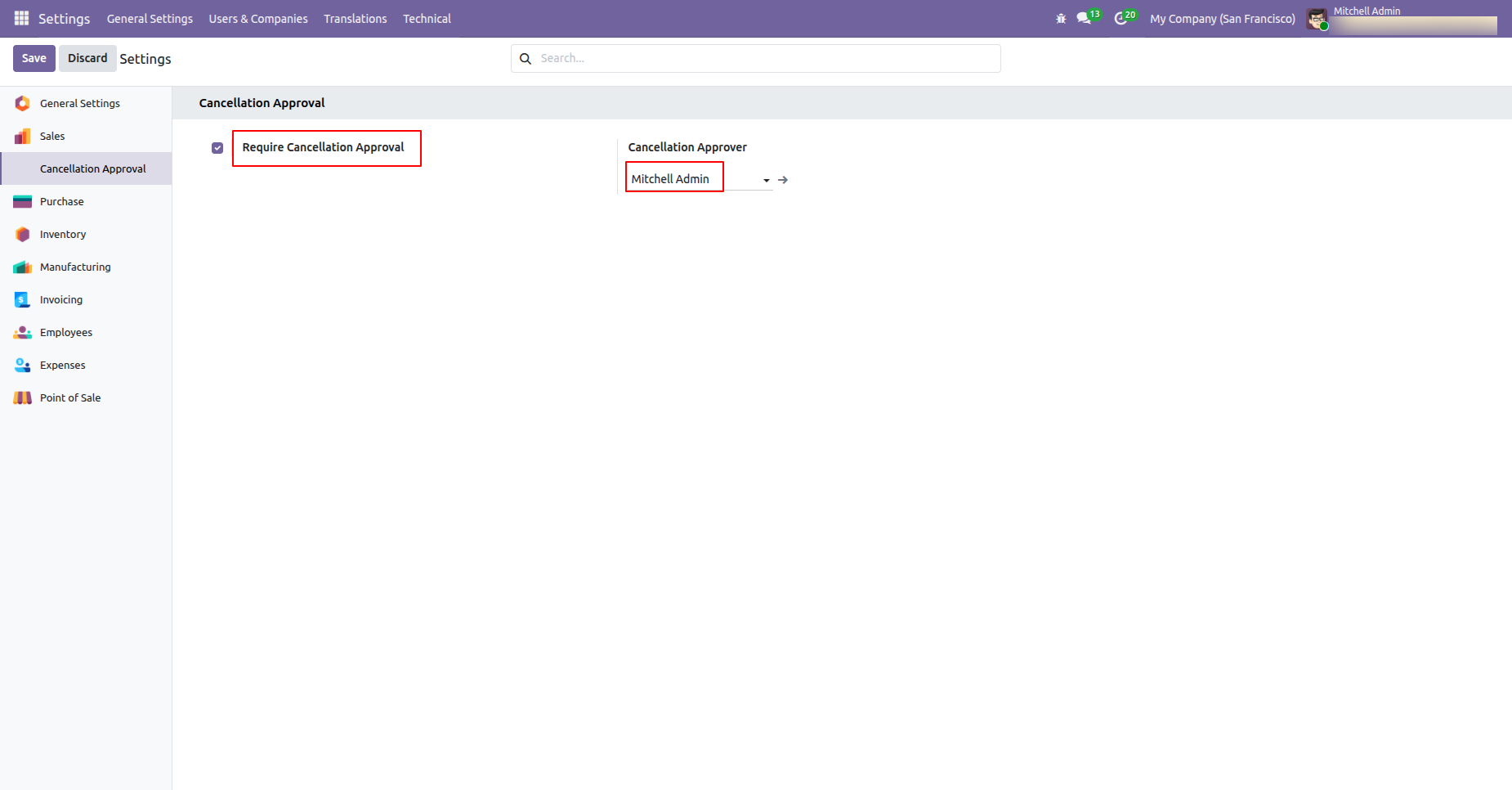Open company switcher My Company (San Francisco)

(x=1222, y=19)
